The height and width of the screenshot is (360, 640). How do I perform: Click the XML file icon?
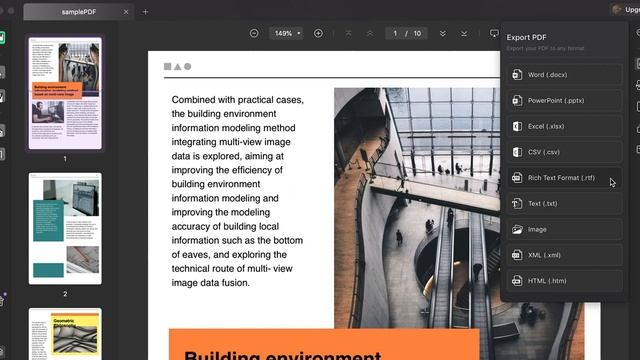tap(517, 255)
